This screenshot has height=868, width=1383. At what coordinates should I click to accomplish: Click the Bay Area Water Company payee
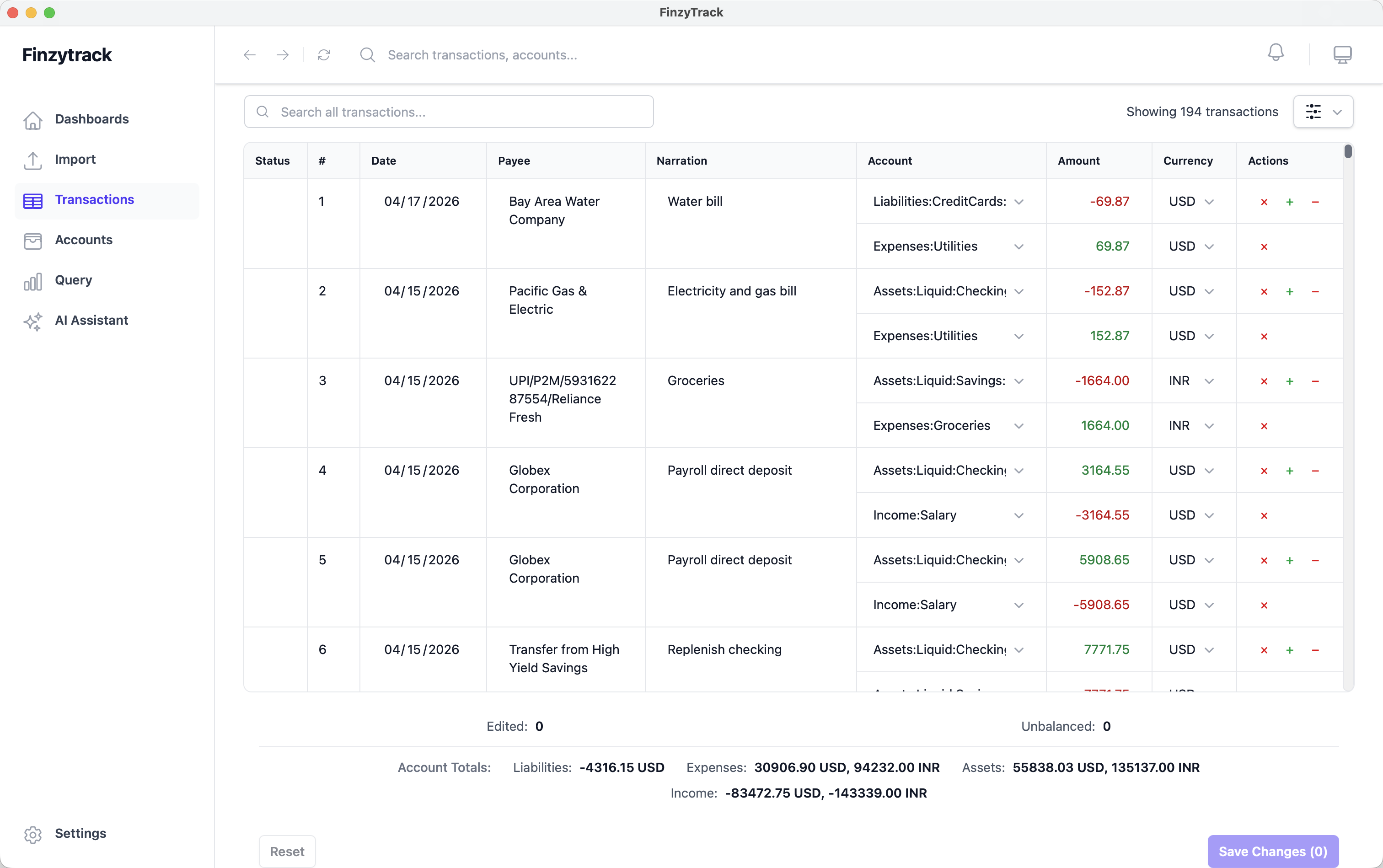click(554, 211)
